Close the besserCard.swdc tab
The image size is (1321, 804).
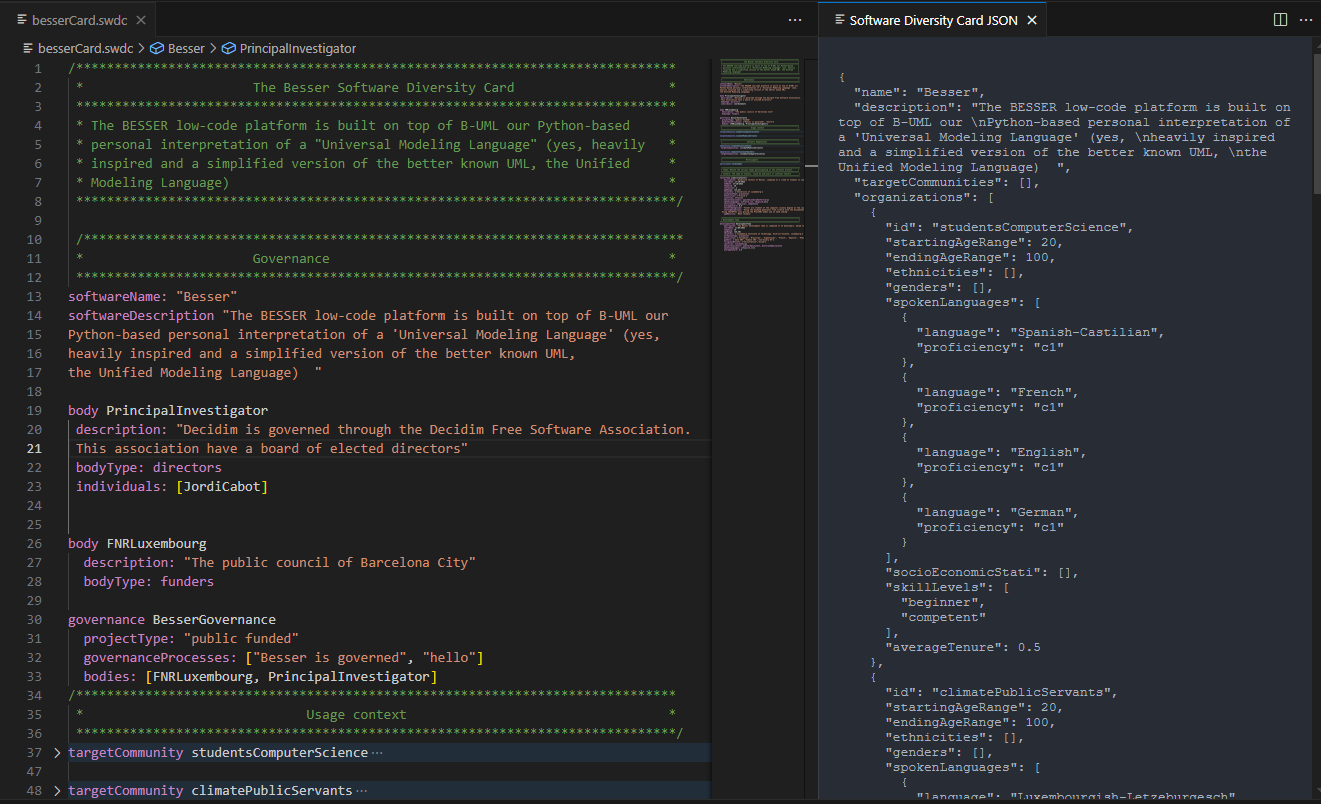[x=141, y=20]
